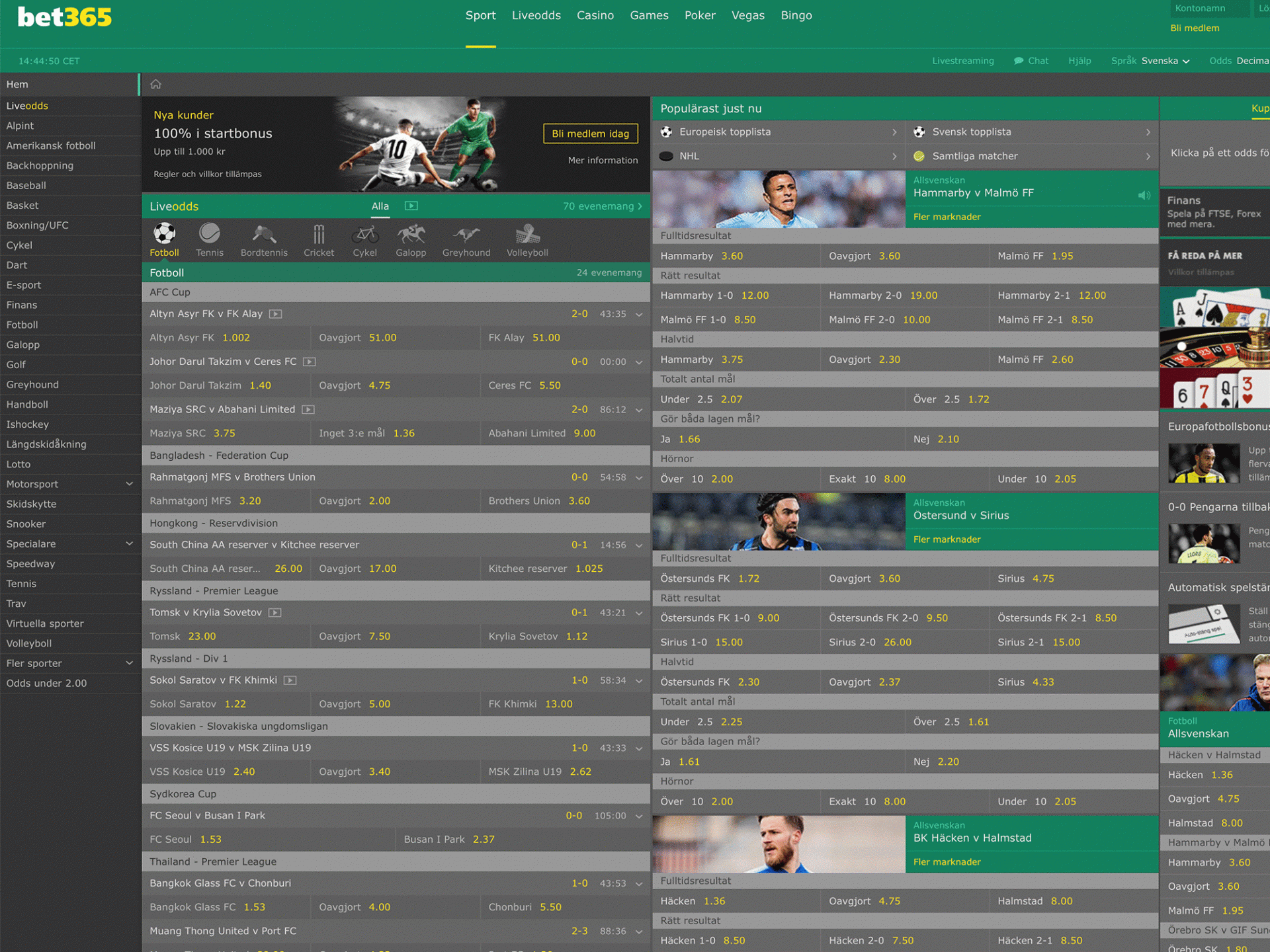Select the Galopp horse racing icon
The height and width of the screenshot is (952, 1270).
411,233
